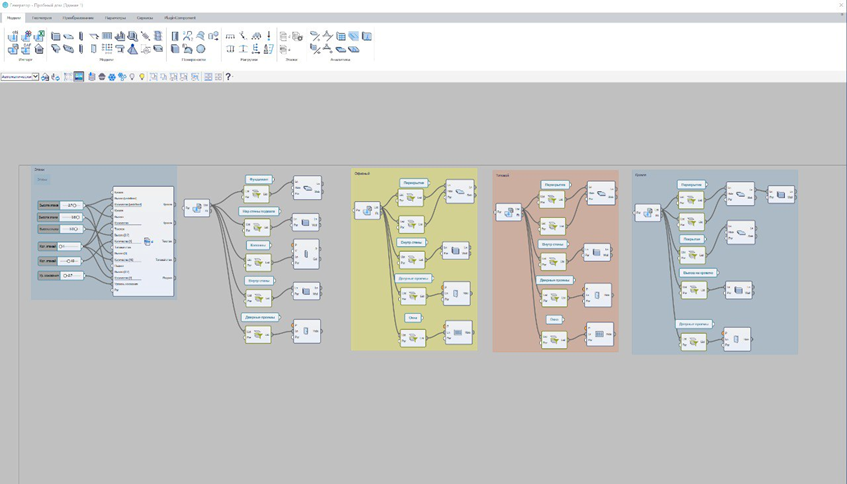Click the Покрытия label in Кровля group

(x=693, y=239)
